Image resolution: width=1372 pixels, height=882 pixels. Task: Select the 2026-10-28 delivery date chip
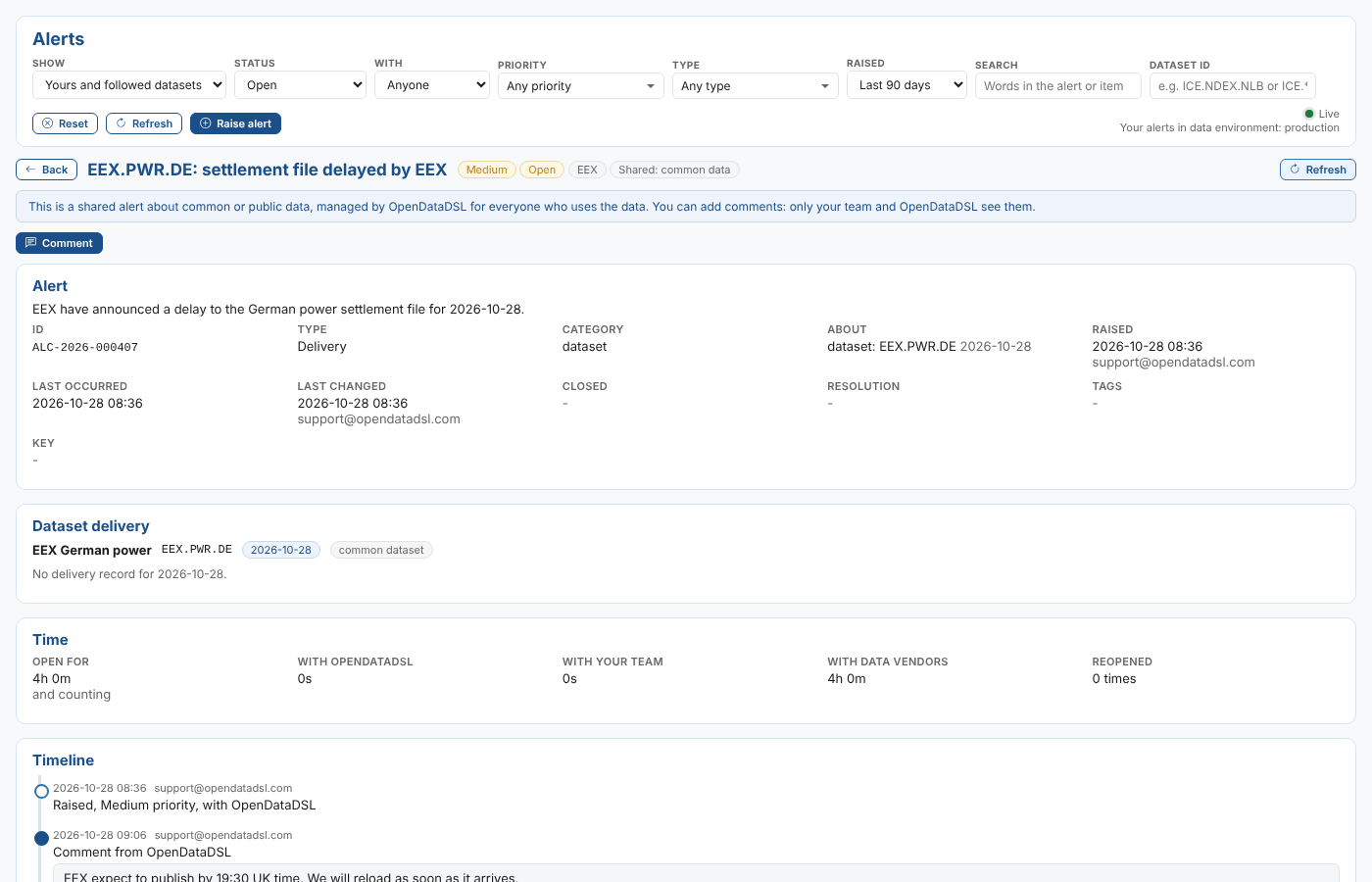tap(281, 550)
